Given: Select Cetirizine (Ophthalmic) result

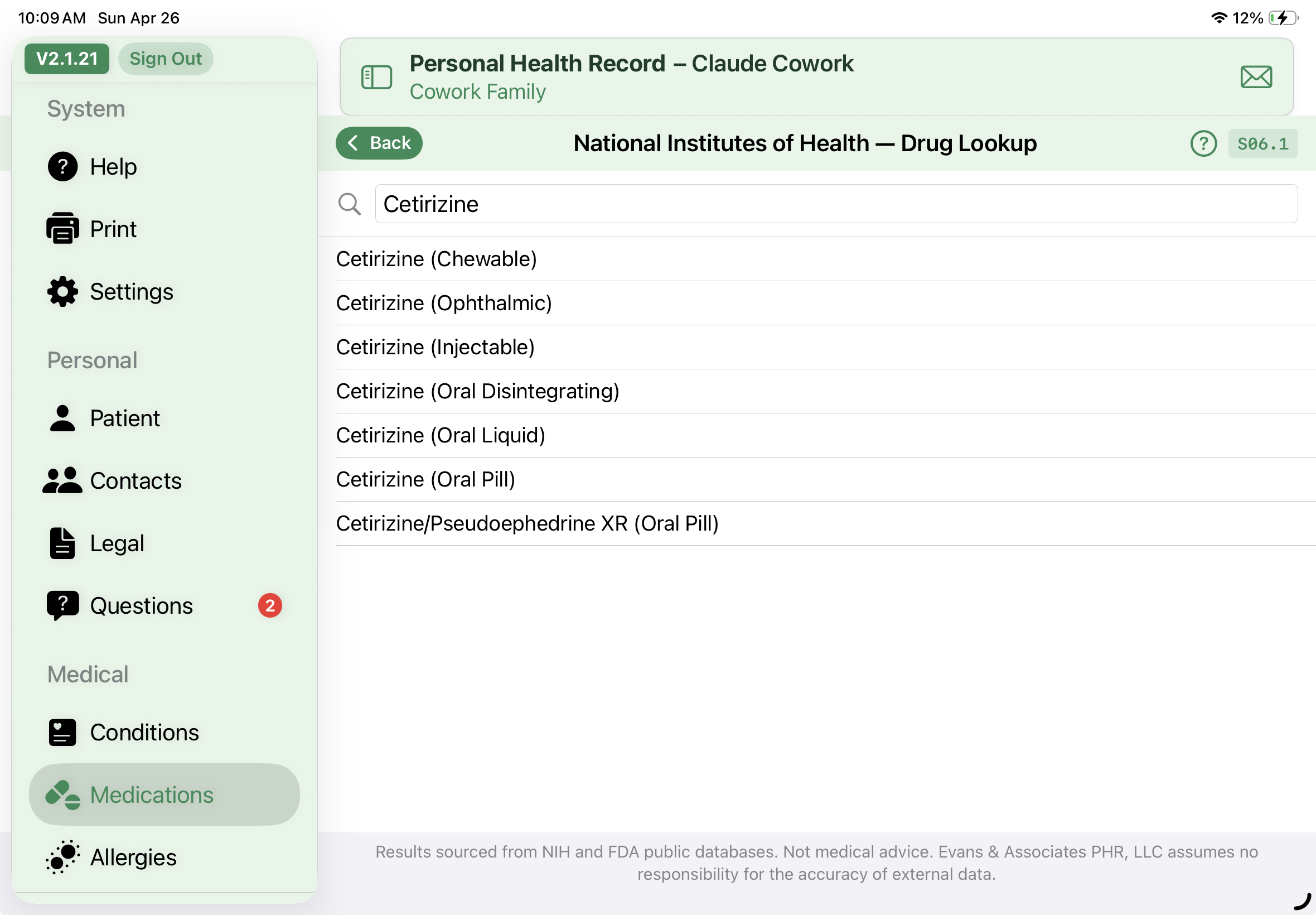Looking at the screenshot, I should [x=825, y=304].
